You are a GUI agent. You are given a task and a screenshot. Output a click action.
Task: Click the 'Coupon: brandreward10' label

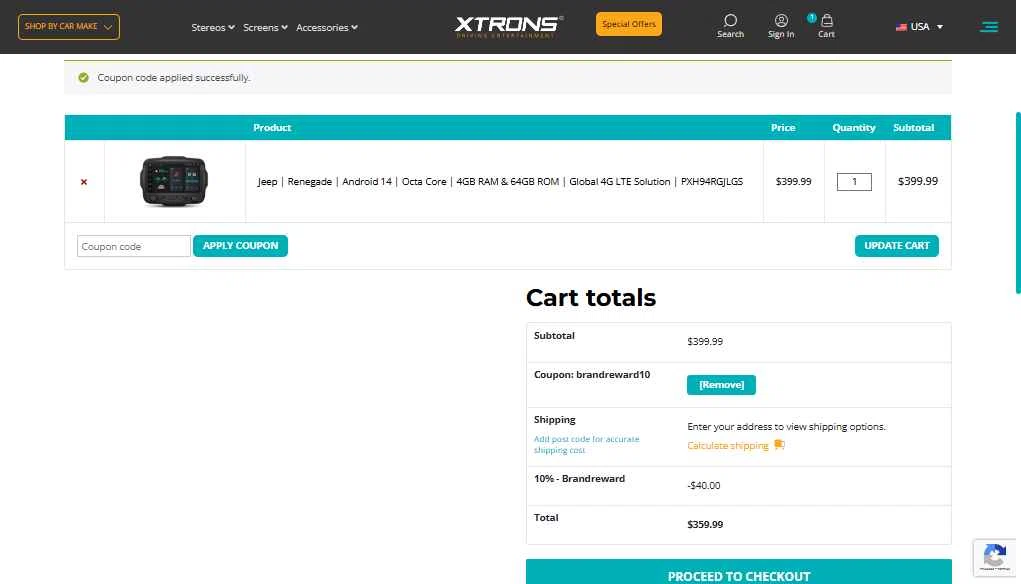coord(592,374)
